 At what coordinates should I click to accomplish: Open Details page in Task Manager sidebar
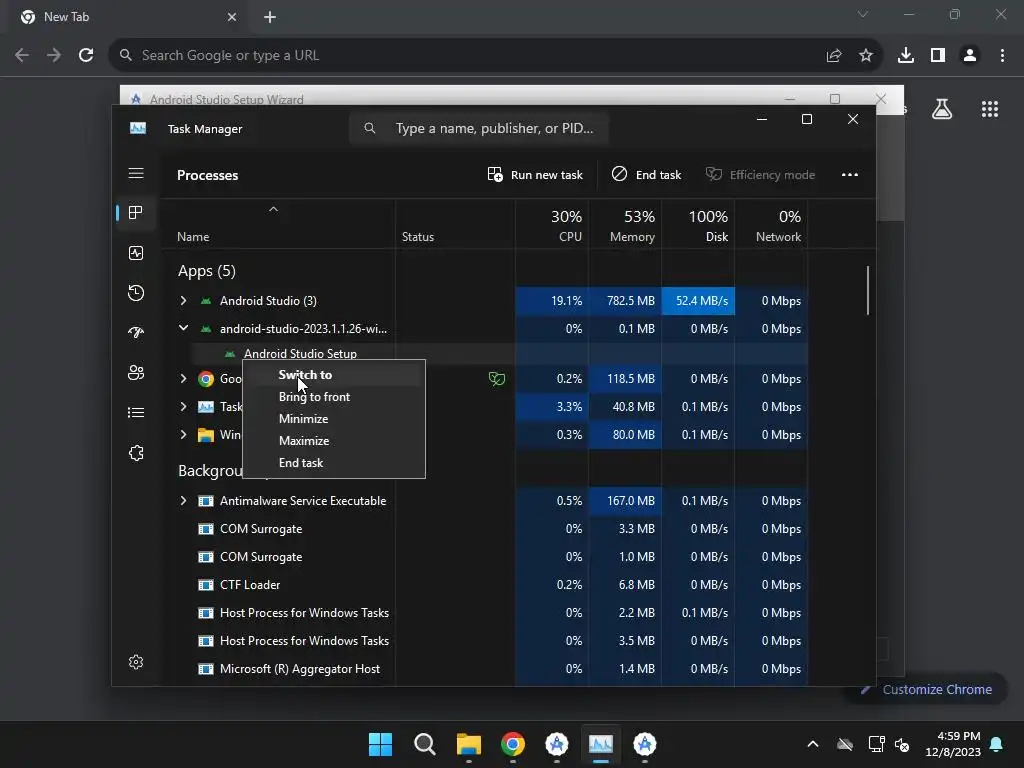[x=136, y=413]
